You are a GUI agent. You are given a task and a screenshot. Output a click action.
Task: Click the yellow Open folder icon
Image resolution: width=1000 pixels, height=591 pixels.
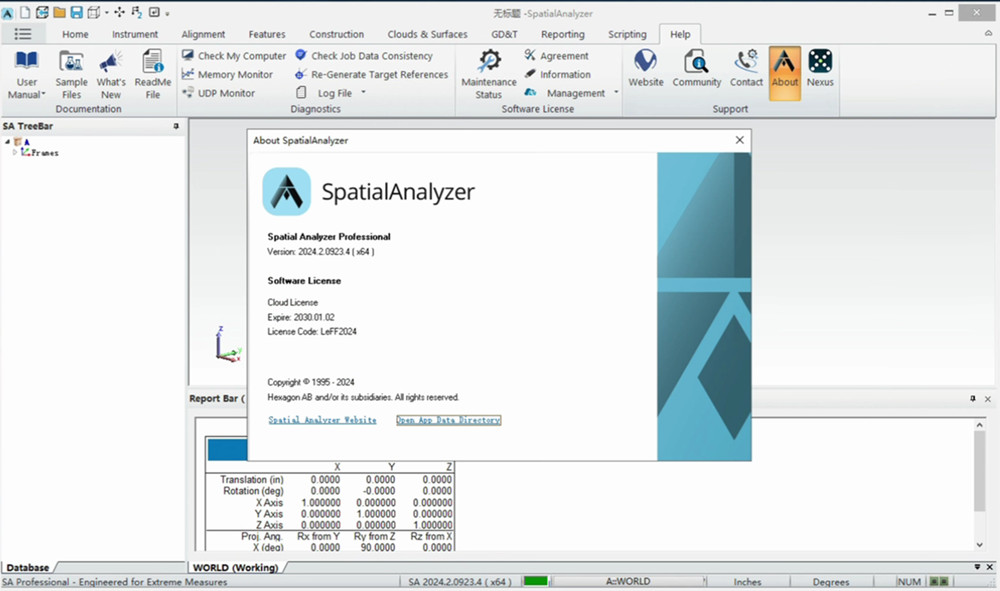(59, 12)
